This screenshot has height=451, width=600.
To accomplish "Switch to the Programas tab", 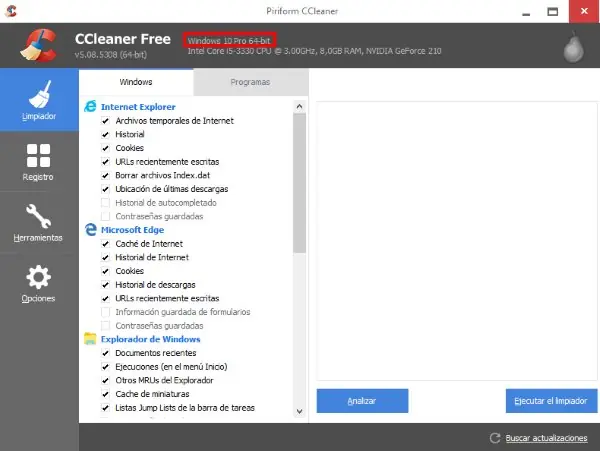I will click(250, 82).
